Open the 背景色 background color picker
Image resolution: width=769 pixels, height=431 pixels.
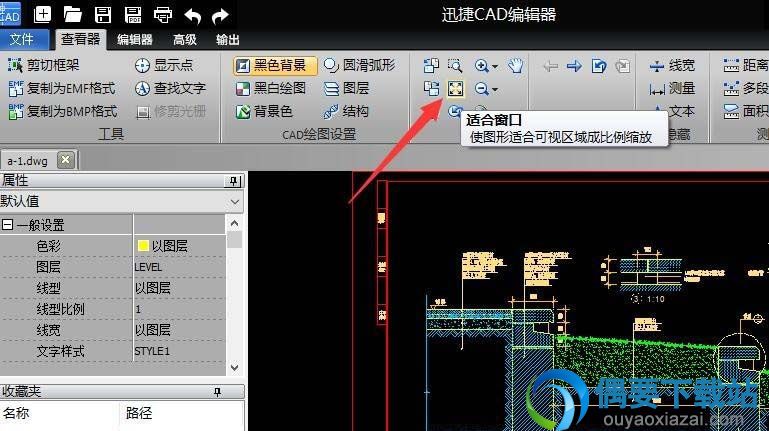264,111
